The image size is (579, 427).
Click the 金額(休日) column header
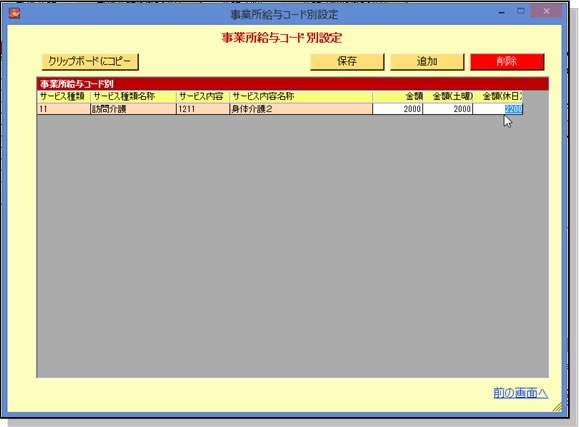pos(498,97)
